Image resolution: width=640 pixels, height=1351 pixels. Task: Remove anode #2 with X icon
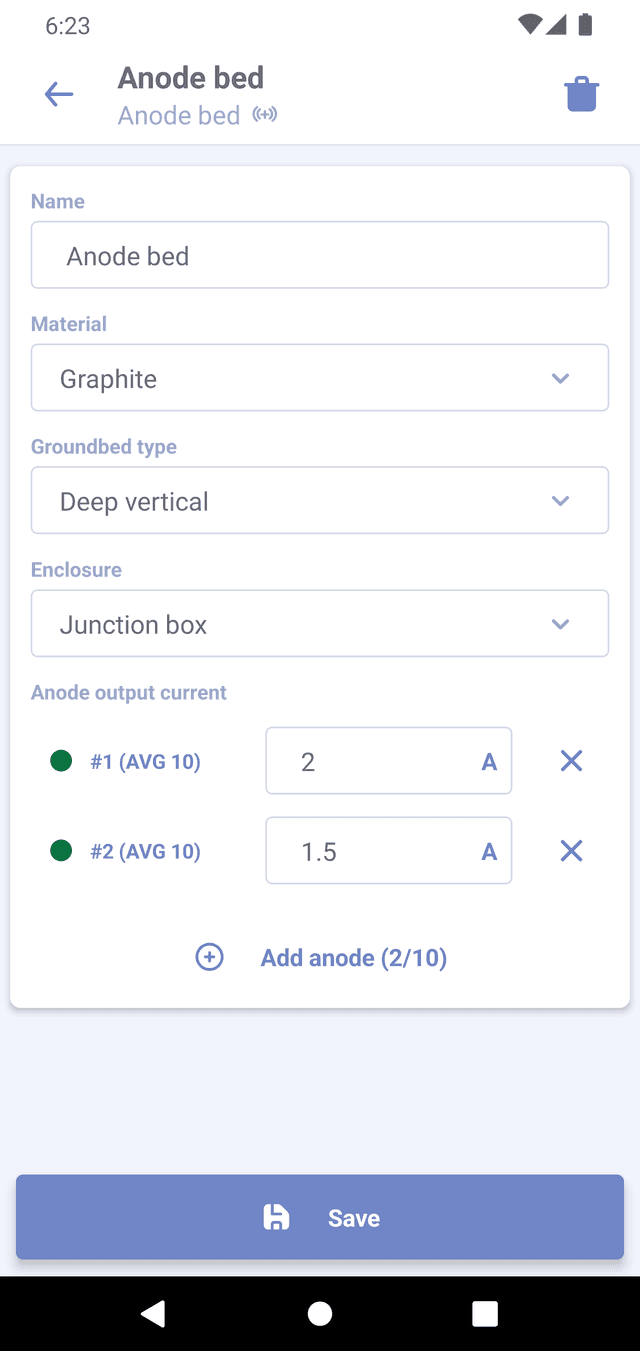click(571, 851)
